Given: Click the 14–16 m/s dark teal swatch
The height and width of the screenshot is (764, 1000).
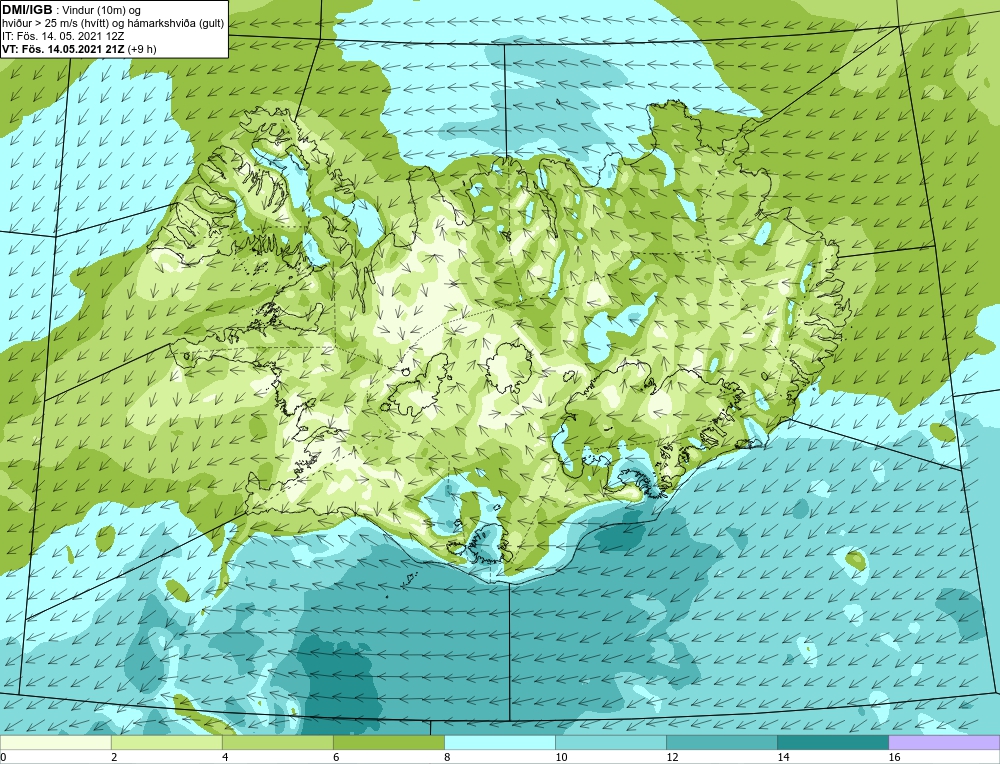Looking at the screenshot, I should click(832, 742).
